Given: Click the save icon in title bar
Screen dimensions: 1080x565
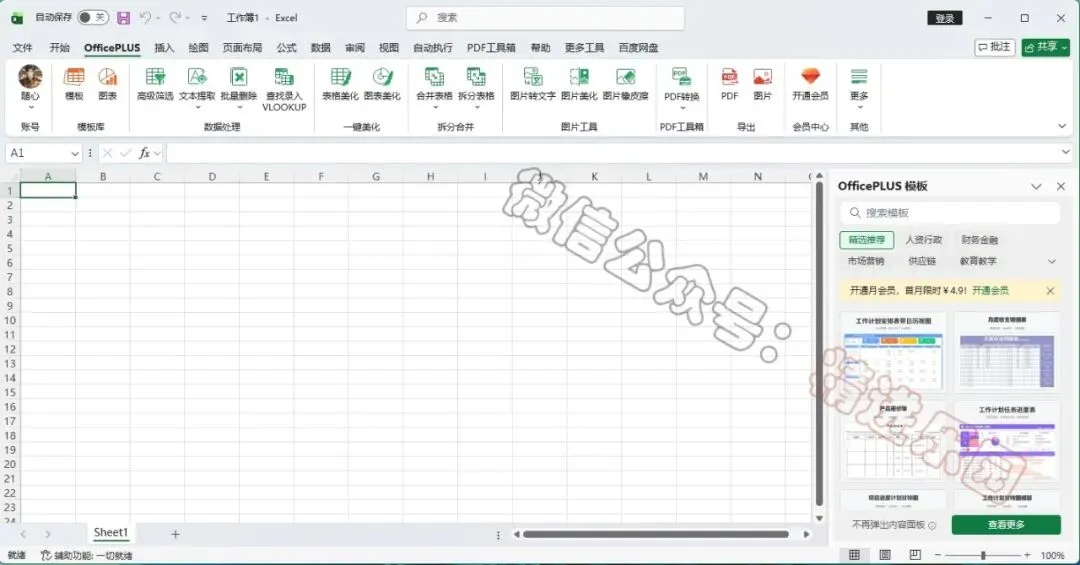Looking at the screenshot, I should [123, 18].
